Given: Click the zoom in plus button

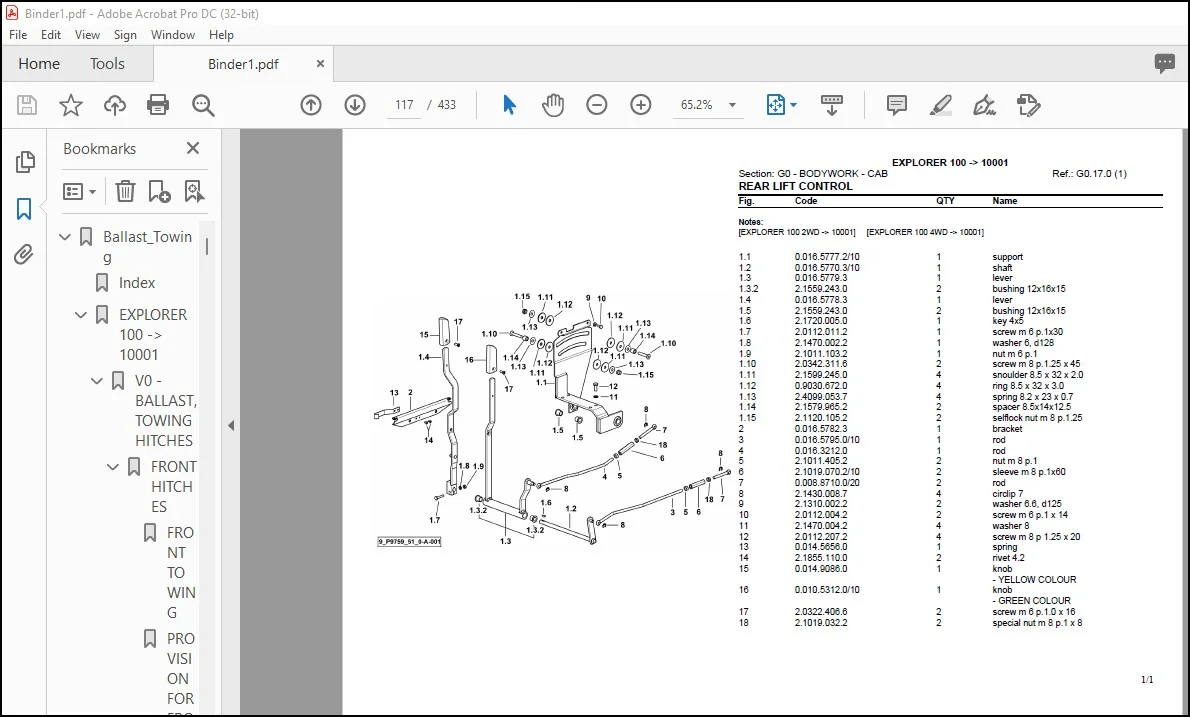Looking at the screenshot, I should (641, 105).
